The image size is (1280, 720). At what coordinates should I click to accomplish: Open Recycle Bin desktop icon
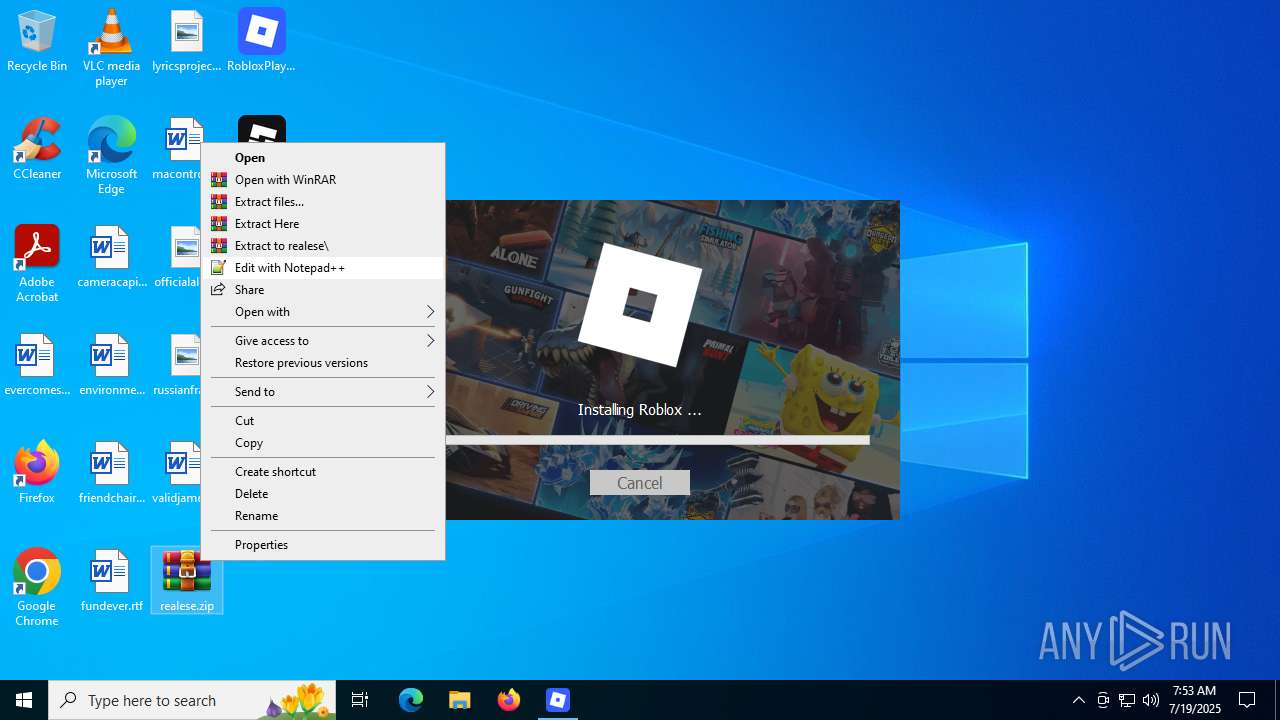coord(37,42)
